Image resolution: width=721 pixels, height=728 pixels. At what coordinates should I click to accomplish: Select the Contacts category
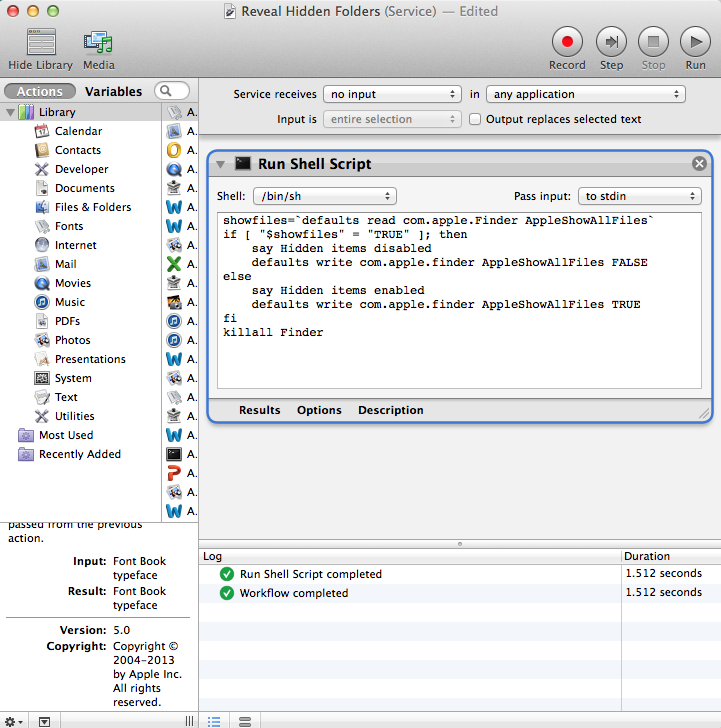78,150
